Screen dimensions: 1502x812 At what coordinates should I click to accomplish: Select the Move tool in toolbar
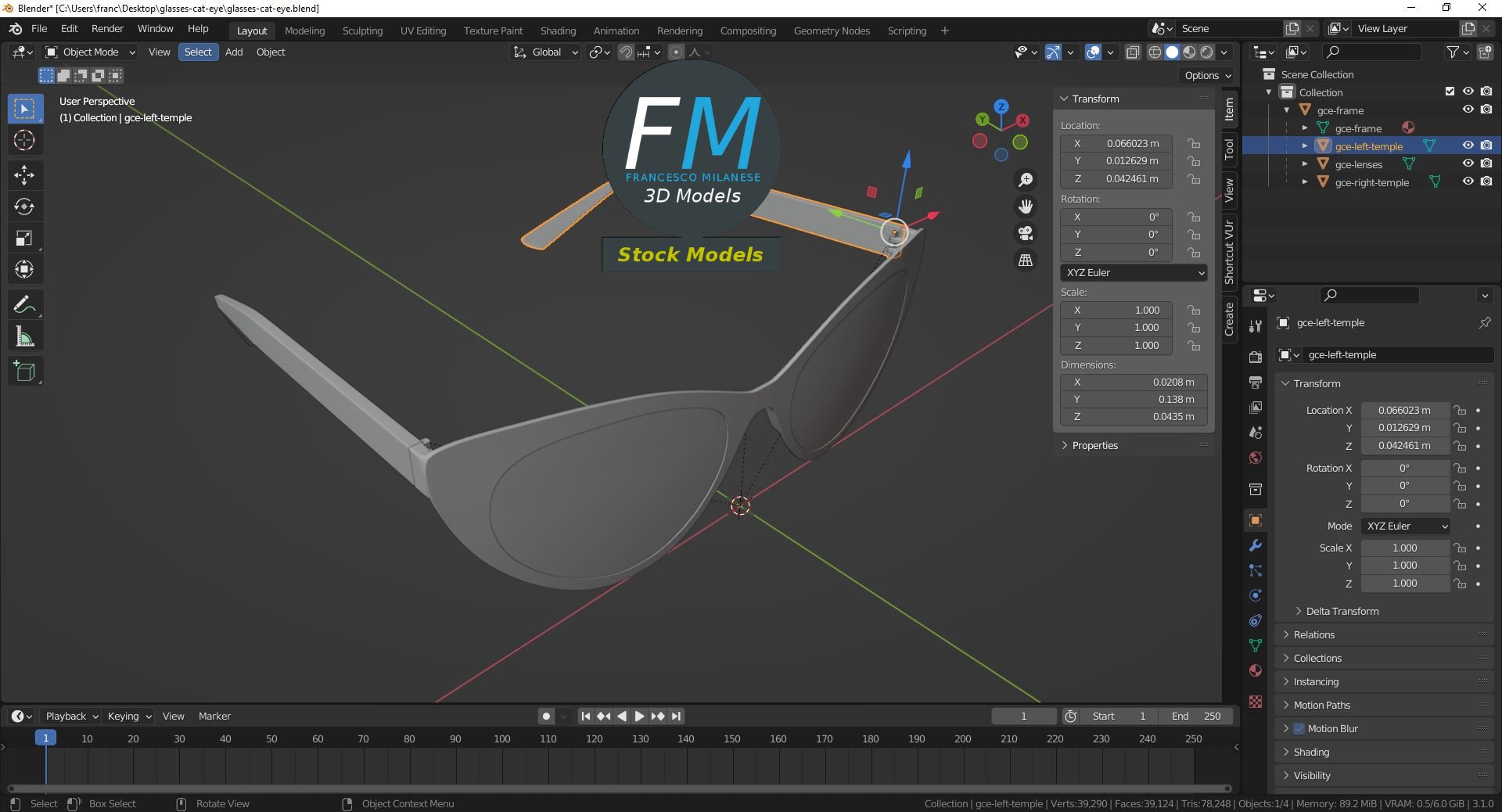(24, 174)
